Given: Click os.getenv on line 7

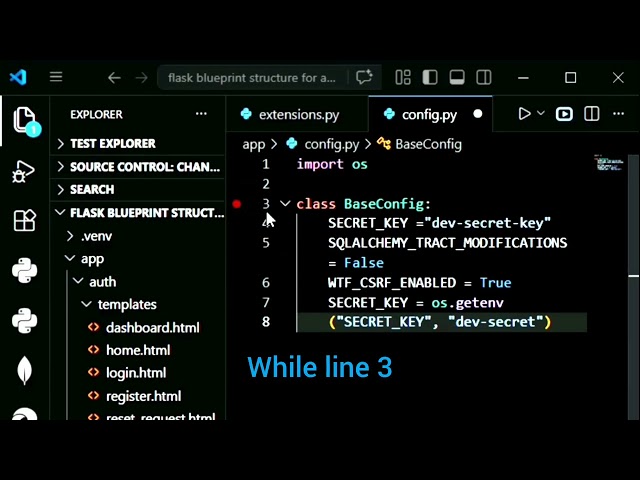Looking at the screenshot, I should (467, 302).
